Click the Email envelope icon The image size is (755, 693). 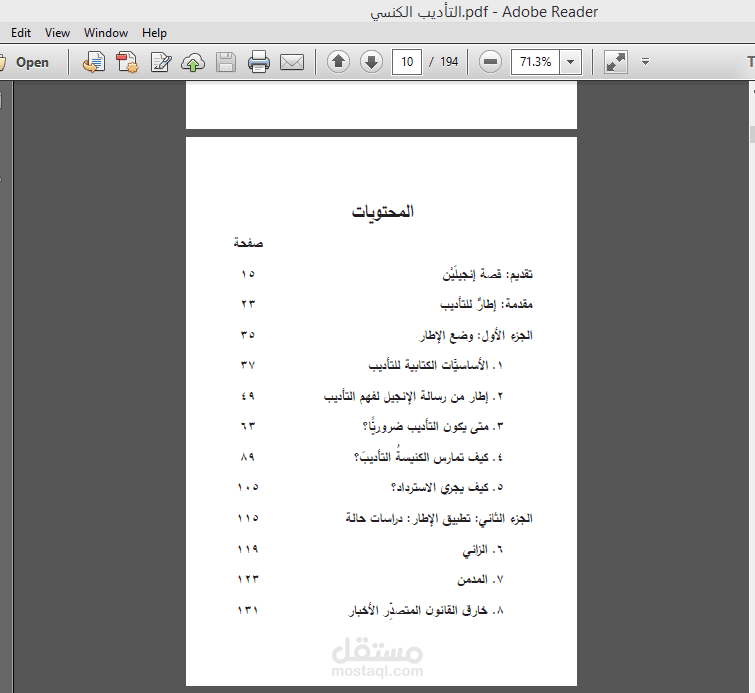292,62
